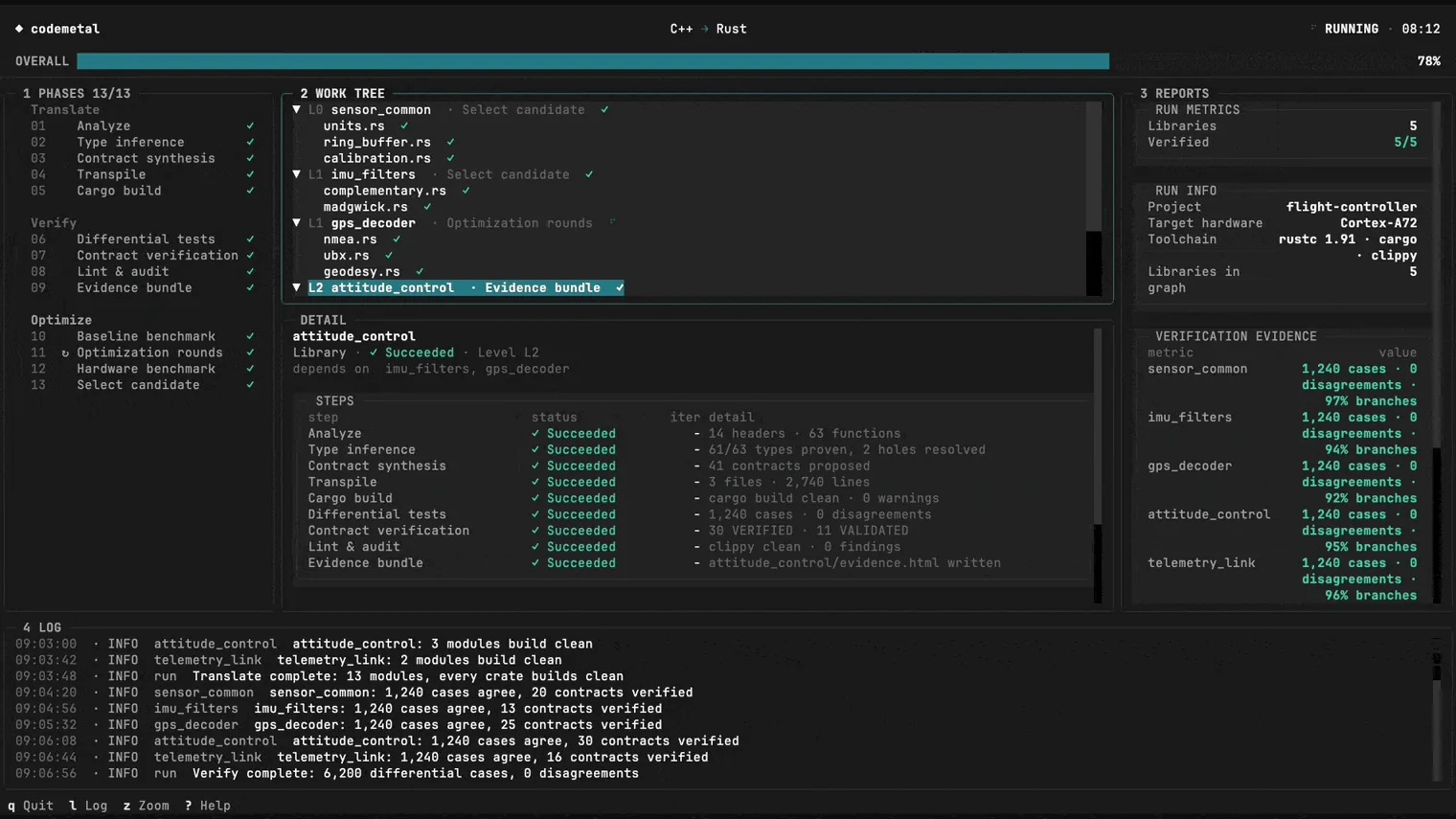Click the checkmark beside ring_buffer.rs
The image size is (1456, 819).
pos(450,143)
